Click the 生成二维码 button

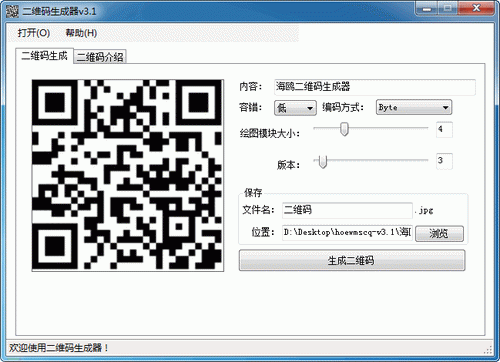point(352,260)
